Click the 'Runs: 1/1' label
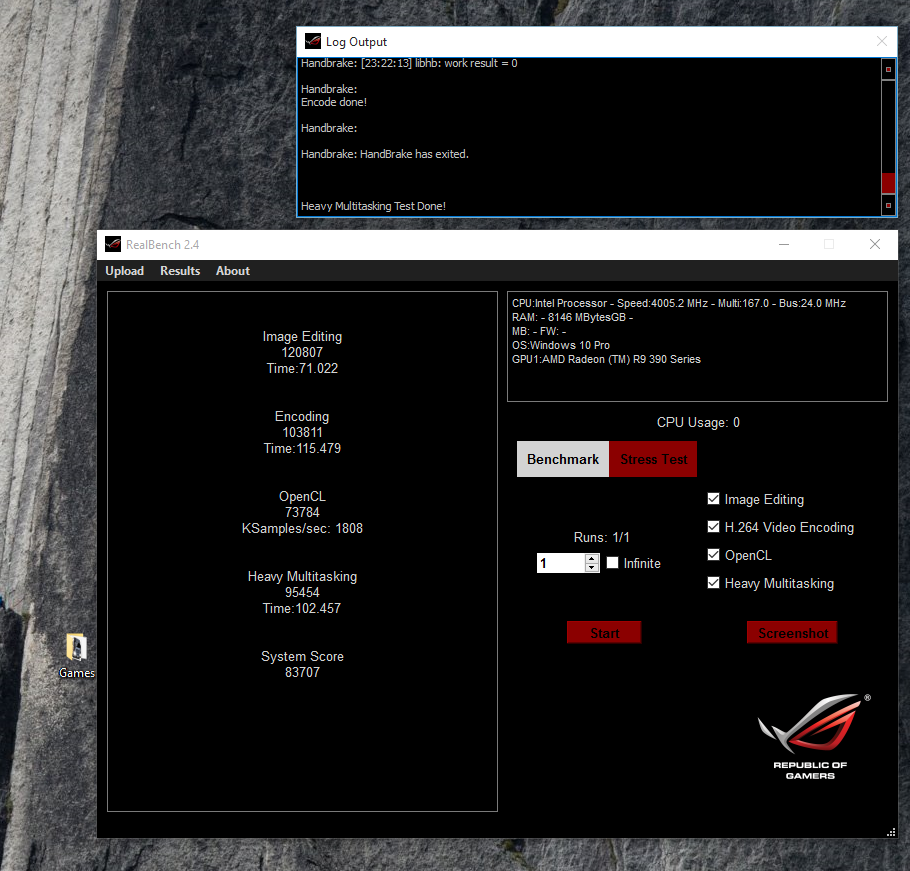The width and height of the screenshot is (910, 871). click(x=601, y=537)
